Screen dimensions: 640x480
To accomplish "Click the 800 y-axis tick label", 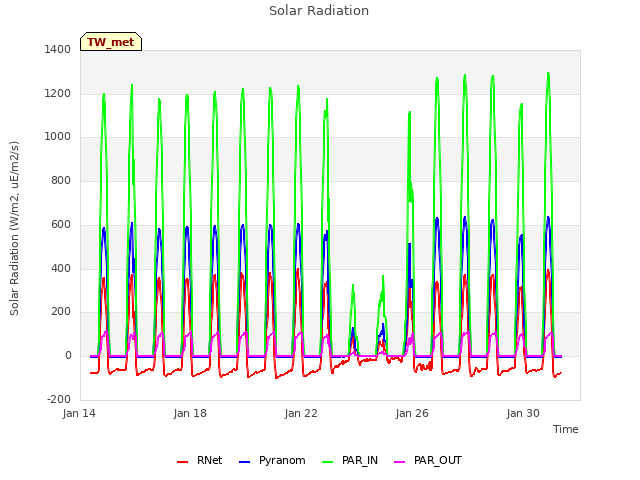I will (61, 180).
